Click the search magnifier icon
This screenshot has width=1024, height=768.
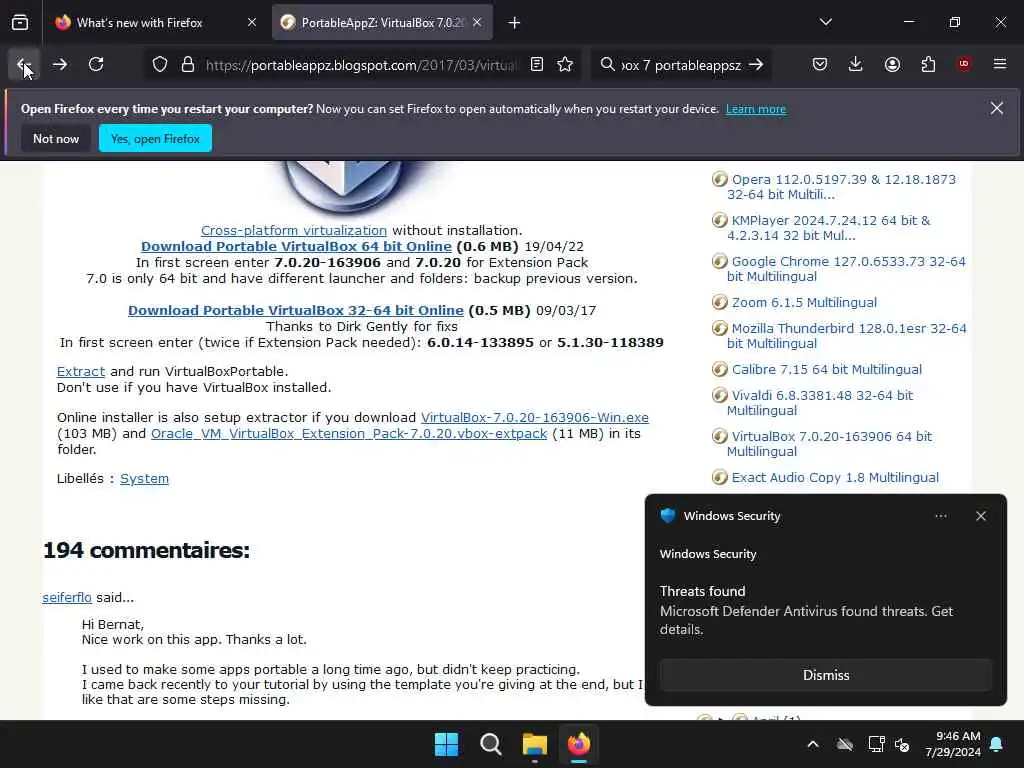[x=607, y=65]
